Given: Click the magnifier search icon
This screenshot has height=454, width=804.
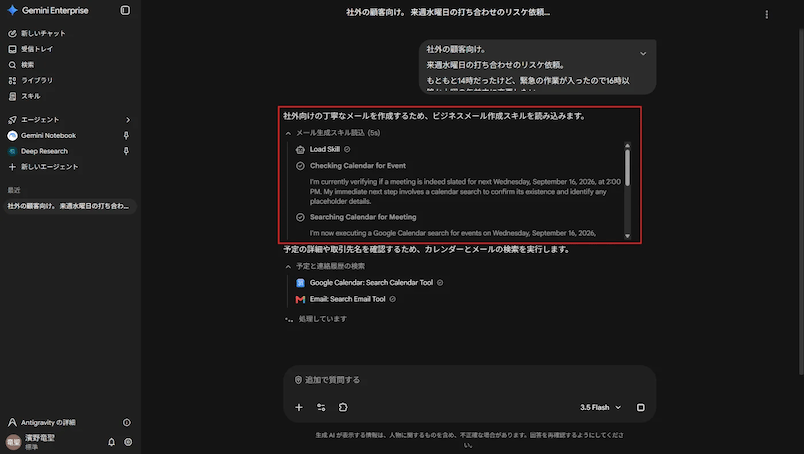Looking at the screenshot, I should [12, 65].
